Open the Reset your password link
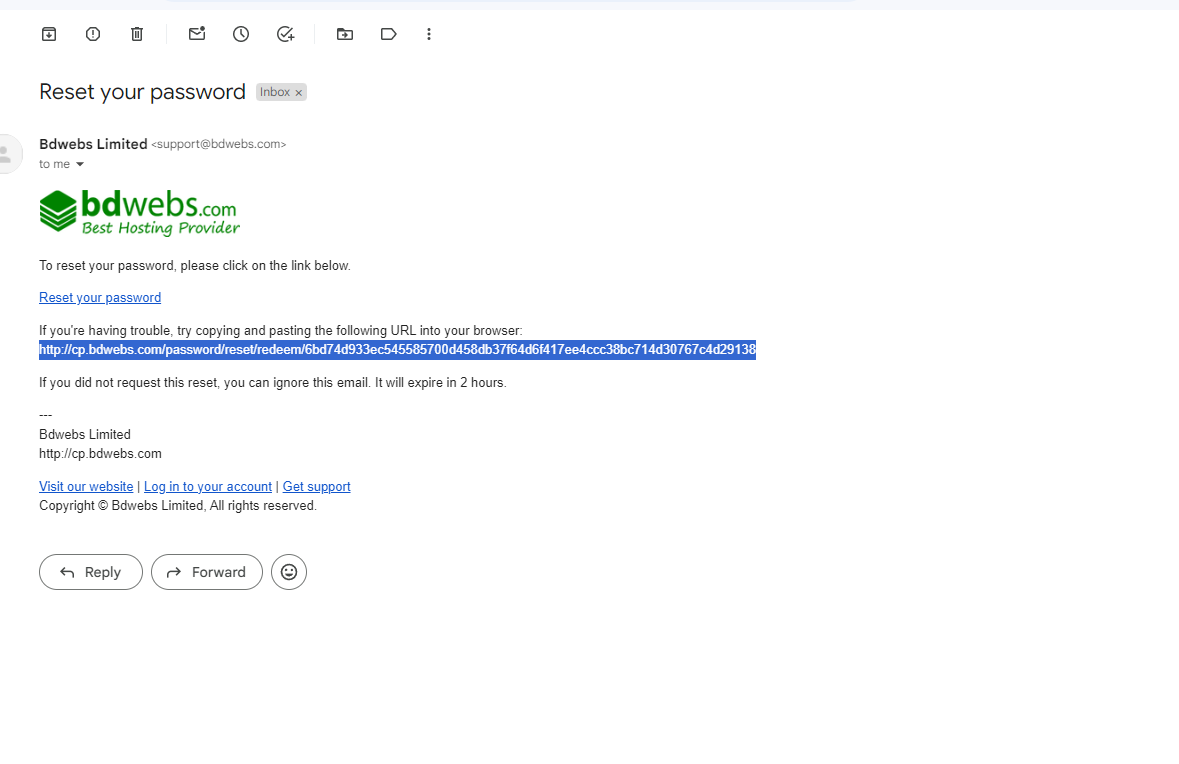This screenshot has height=764, width=1179. click(x=100, y=298)
